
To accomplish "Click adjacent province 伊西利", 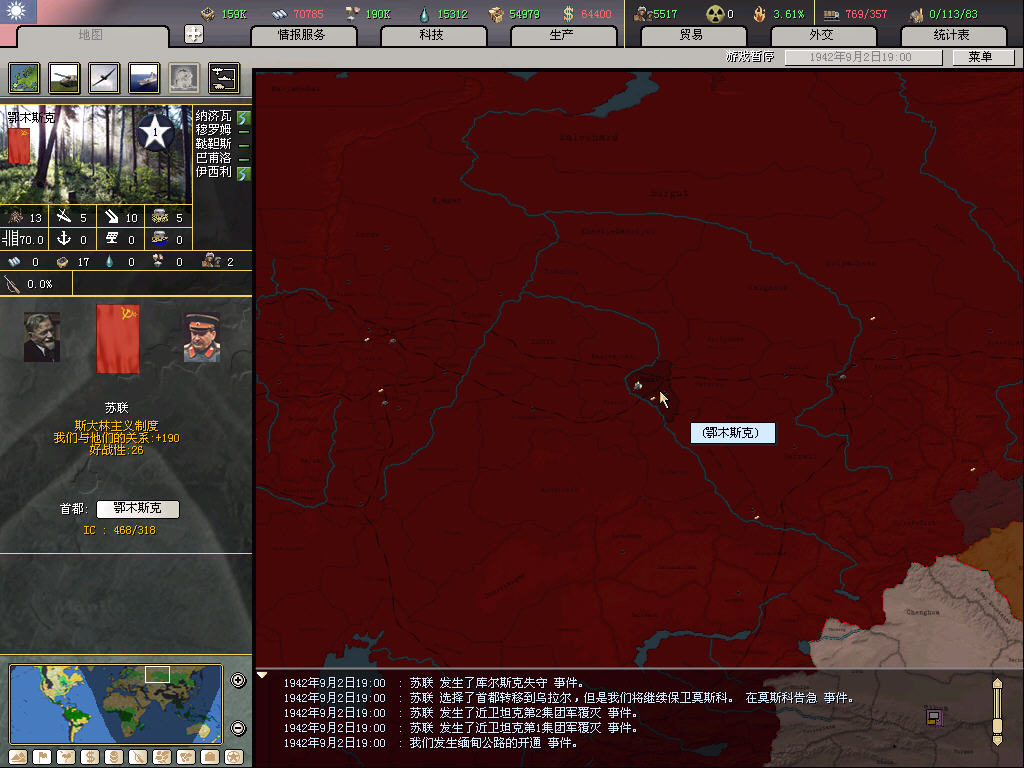I will point(214,172).
